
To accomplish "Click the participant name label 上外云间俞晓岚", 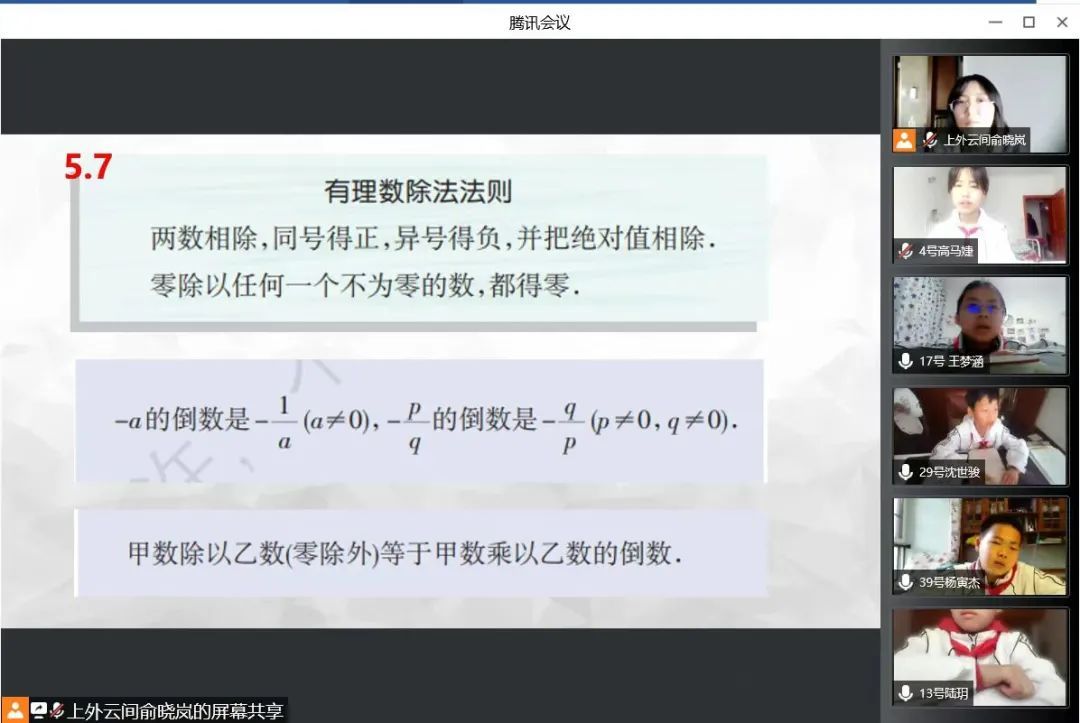I will point(984,140).
